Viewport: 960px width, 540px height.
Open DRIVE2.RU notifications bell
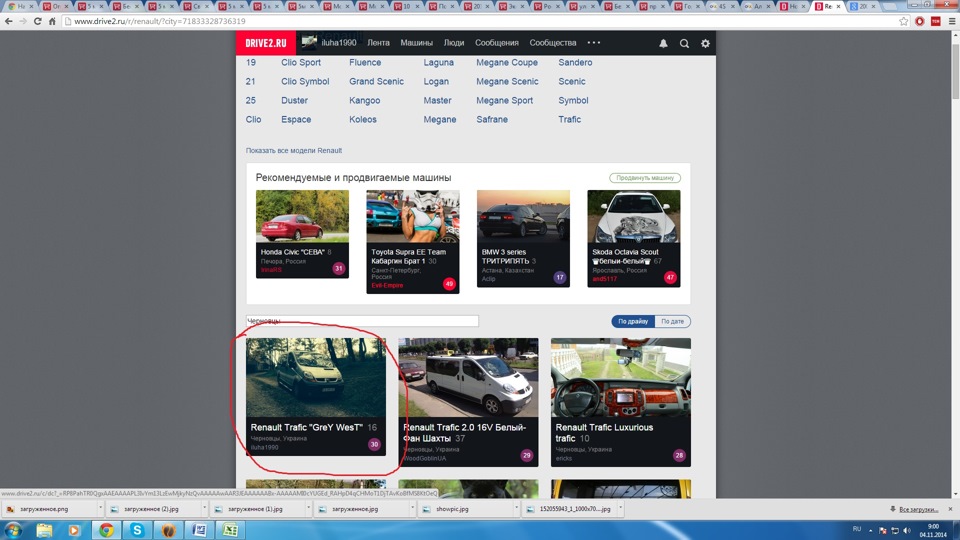663,43
